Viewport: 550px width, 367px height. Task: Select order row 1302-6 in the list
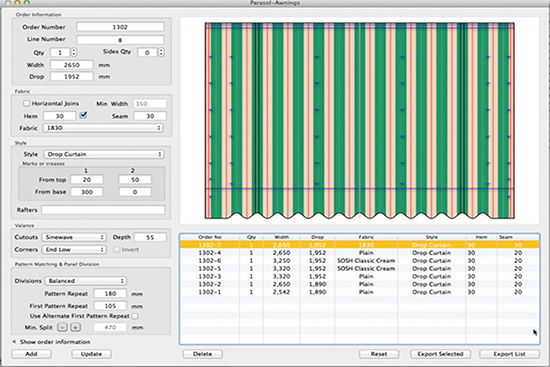360,261
